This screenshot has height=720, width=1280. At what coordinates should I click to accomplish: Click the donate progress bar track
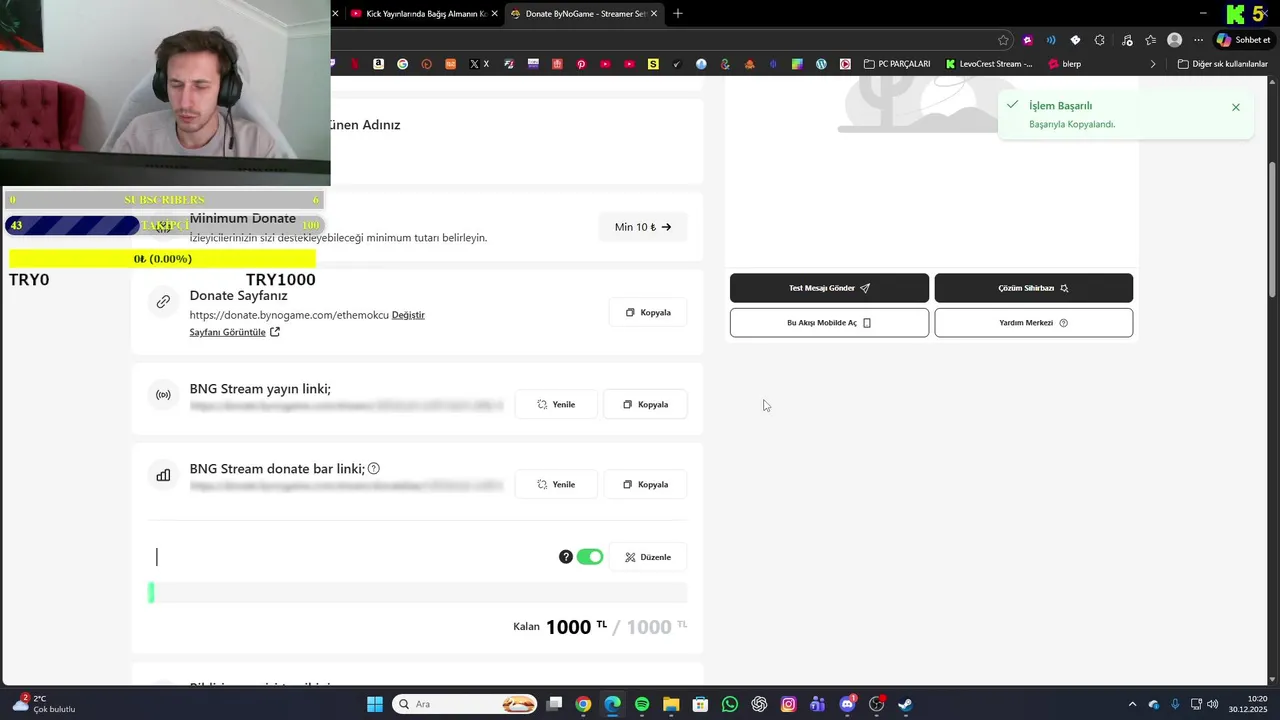point(418,593)
